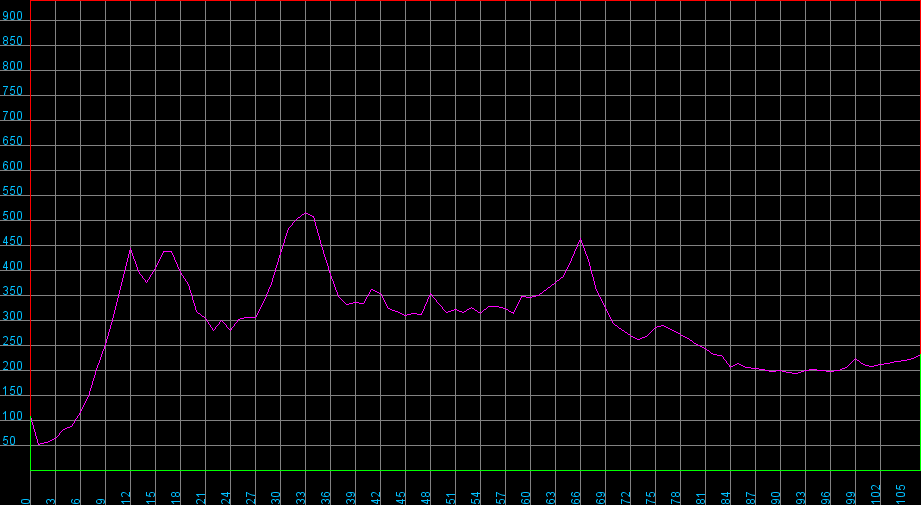This screenshot has height=505, width=921.
Task: Click the x-axis label 84
Action: [726, 498]
